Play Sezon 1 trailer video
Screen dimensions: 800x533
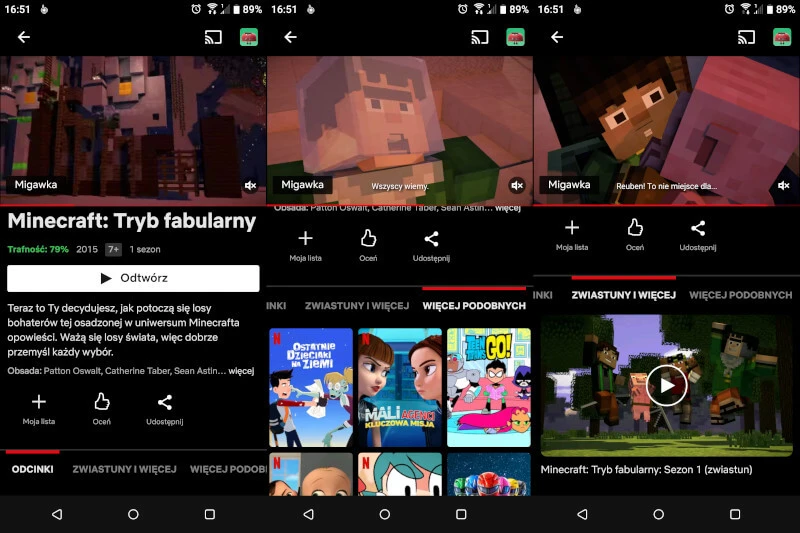tap(666, 386)
